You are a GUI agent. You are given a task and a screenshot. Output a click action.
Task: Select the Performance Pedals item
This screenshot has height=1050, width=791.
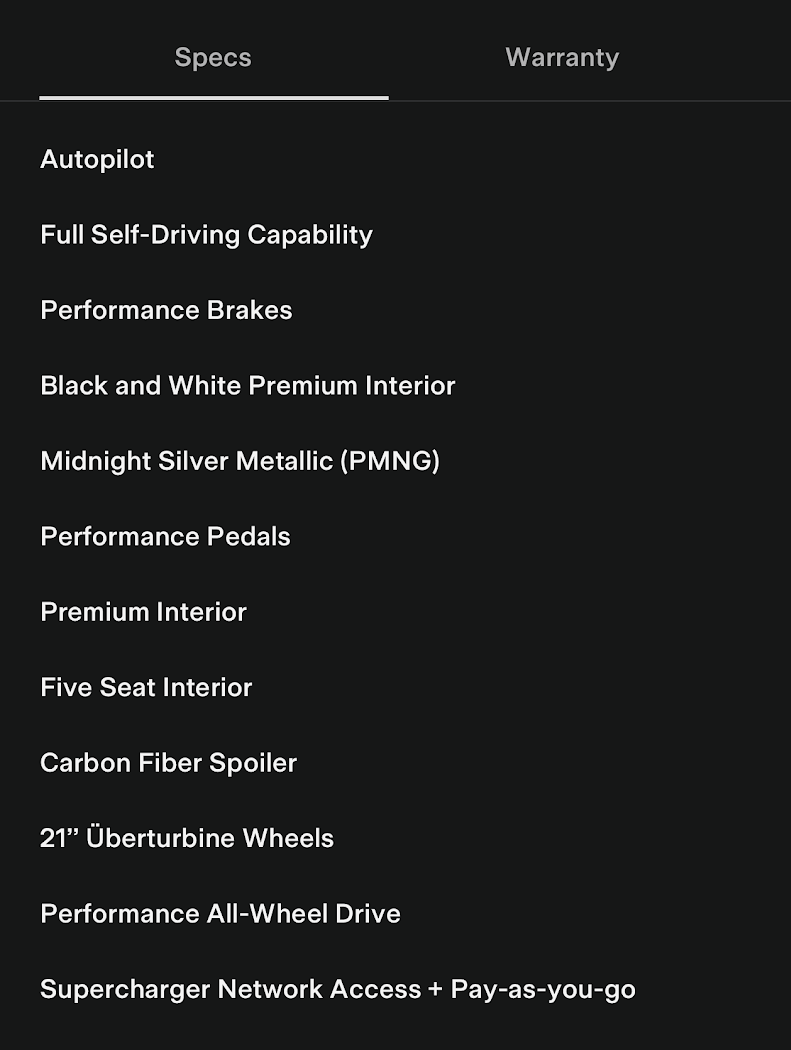(x=165, y=537)
